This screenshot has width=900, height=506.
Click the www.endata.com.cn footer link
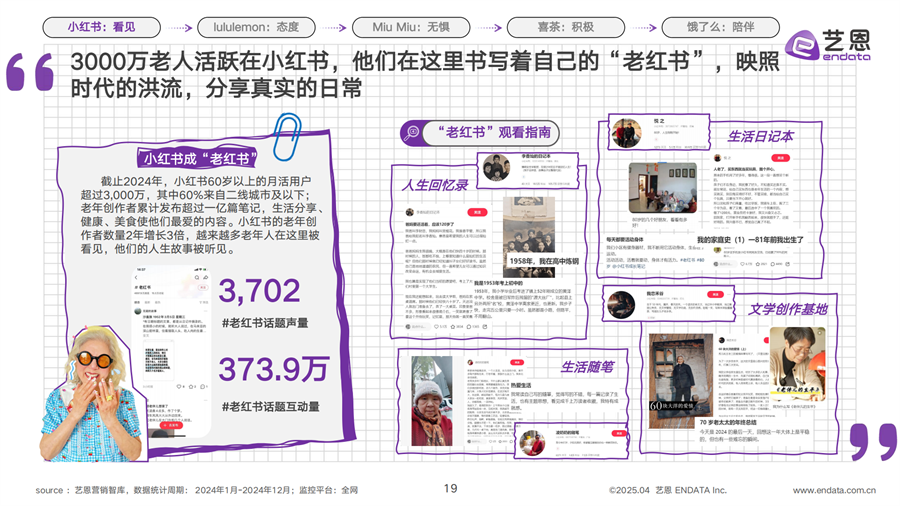tap(835, 490)
